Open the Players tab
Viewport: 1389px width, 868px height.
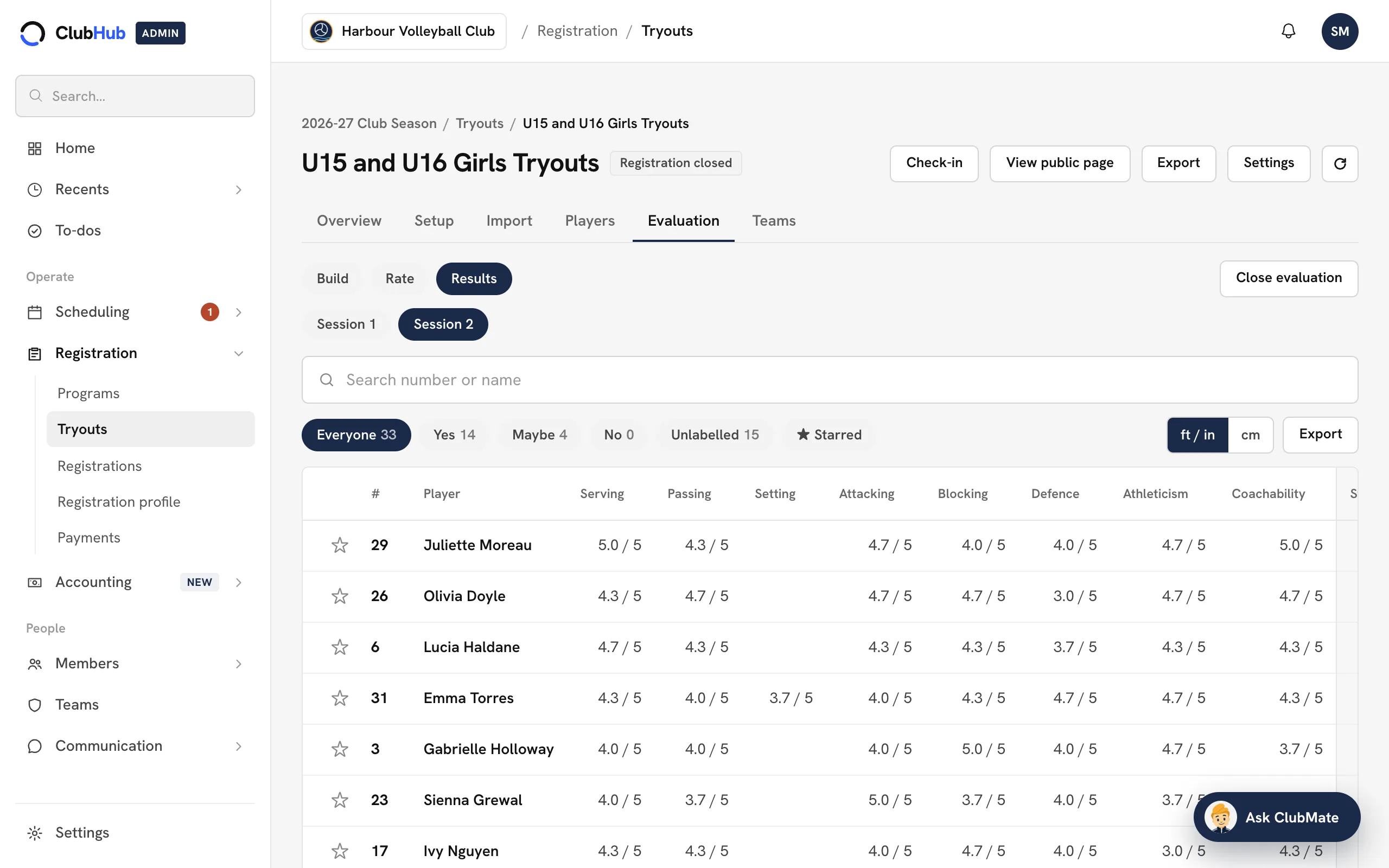(589, 221)
